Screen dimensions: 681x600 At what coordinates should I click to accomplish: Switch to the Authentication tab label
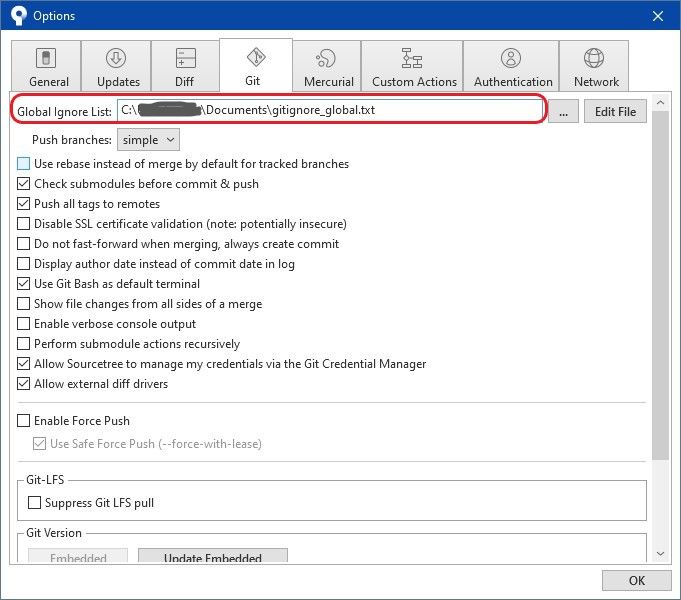coord(513,82)
